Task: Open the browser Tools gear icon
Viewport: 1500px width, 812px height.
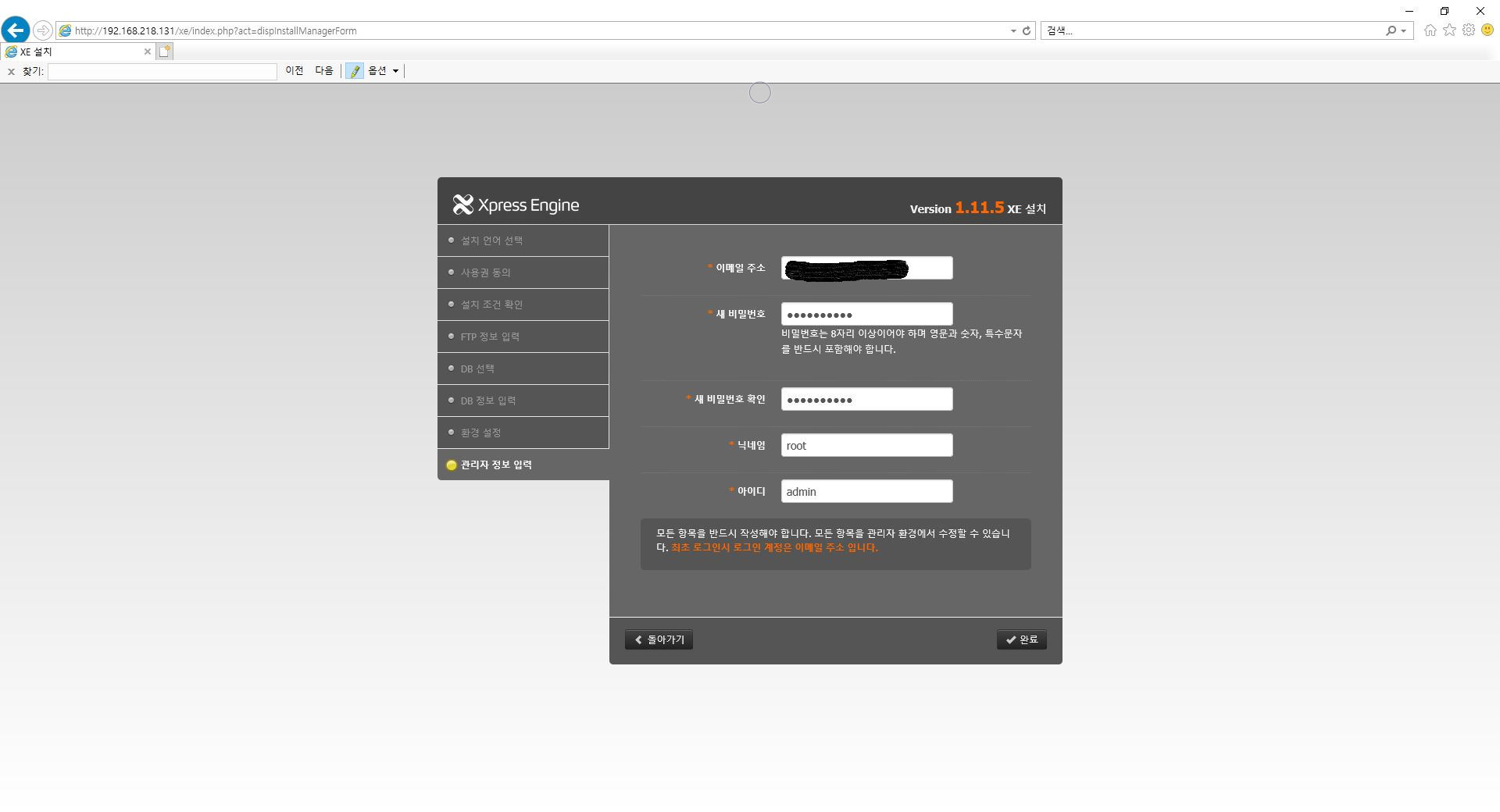Action: pyautogui.click(x=1469, y=30)
